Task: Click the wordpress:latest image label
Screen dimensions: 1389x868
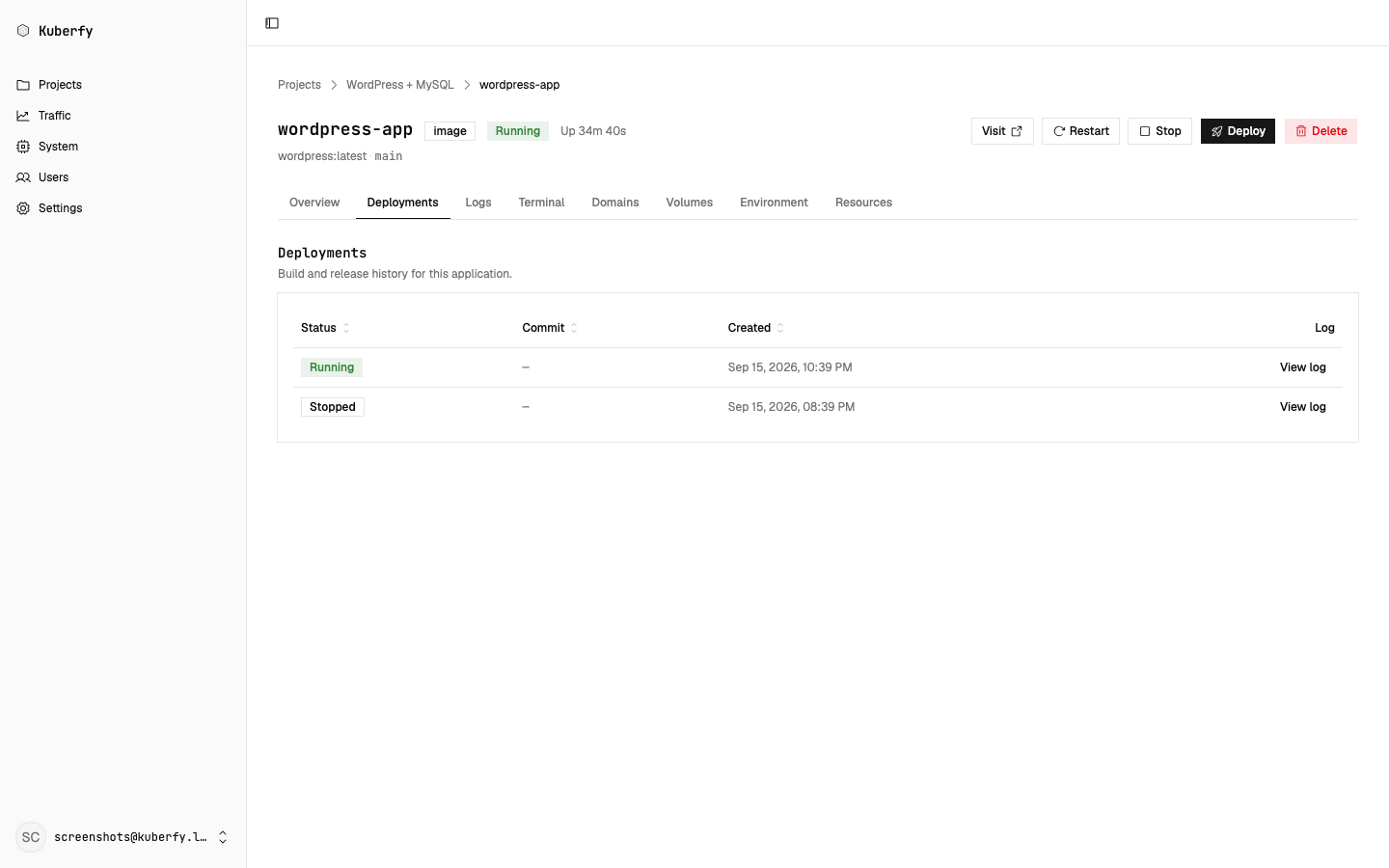Action: click(x=322, y=156)
